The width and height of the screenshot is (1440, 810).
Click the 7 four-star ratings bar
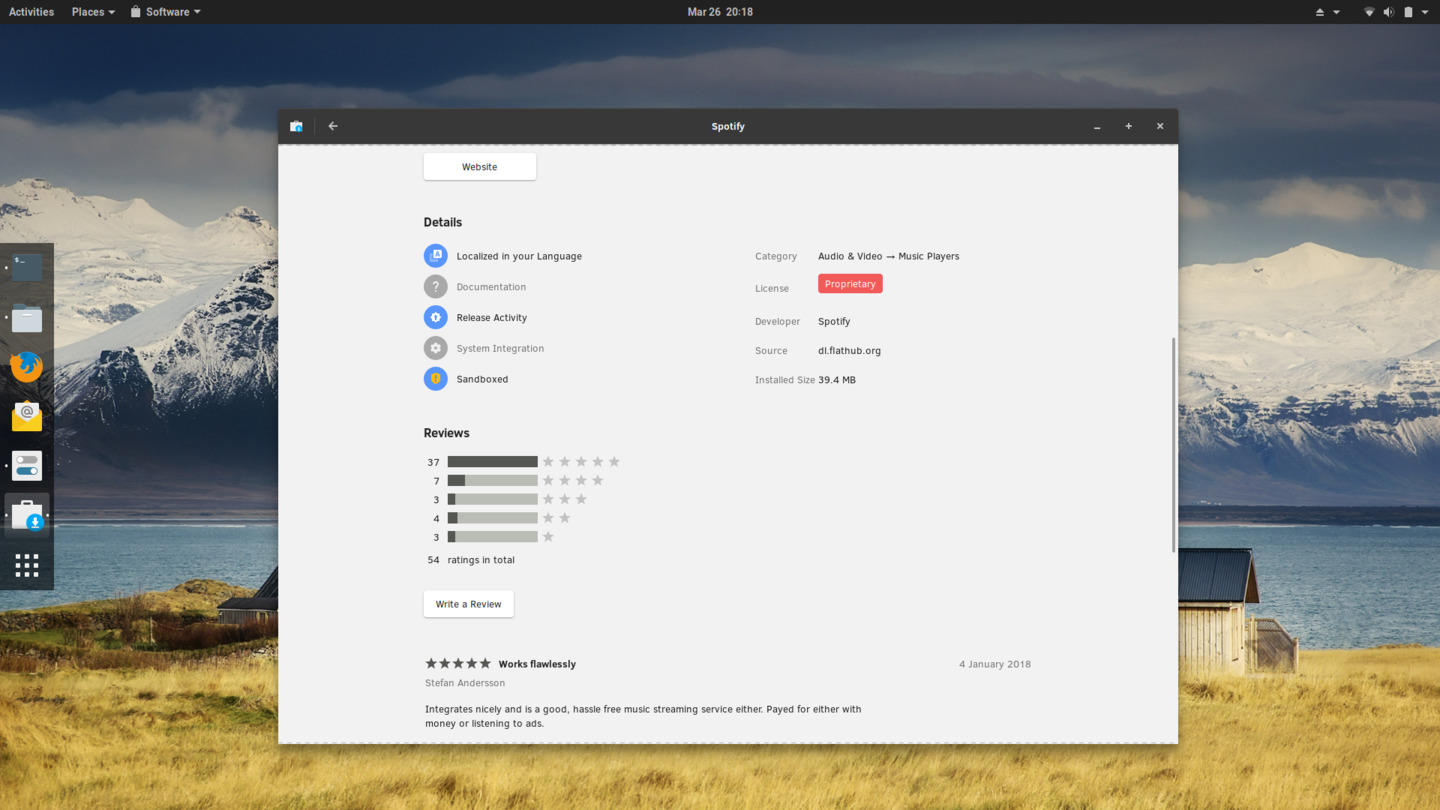492,481
